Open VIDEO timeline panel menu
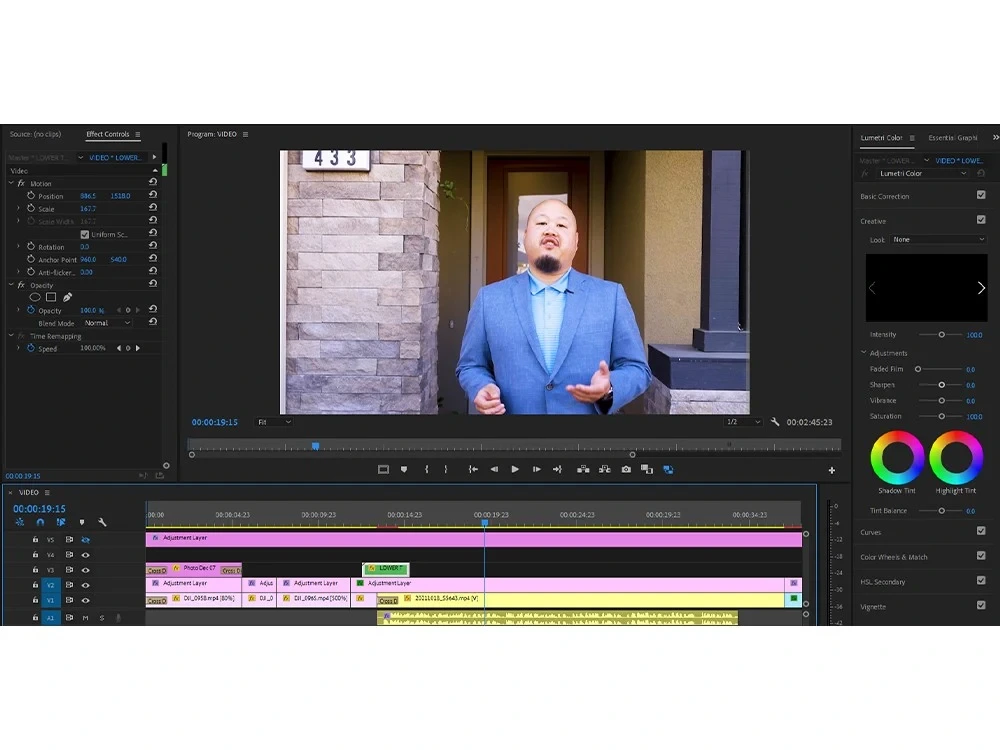 tap(47, 492)
